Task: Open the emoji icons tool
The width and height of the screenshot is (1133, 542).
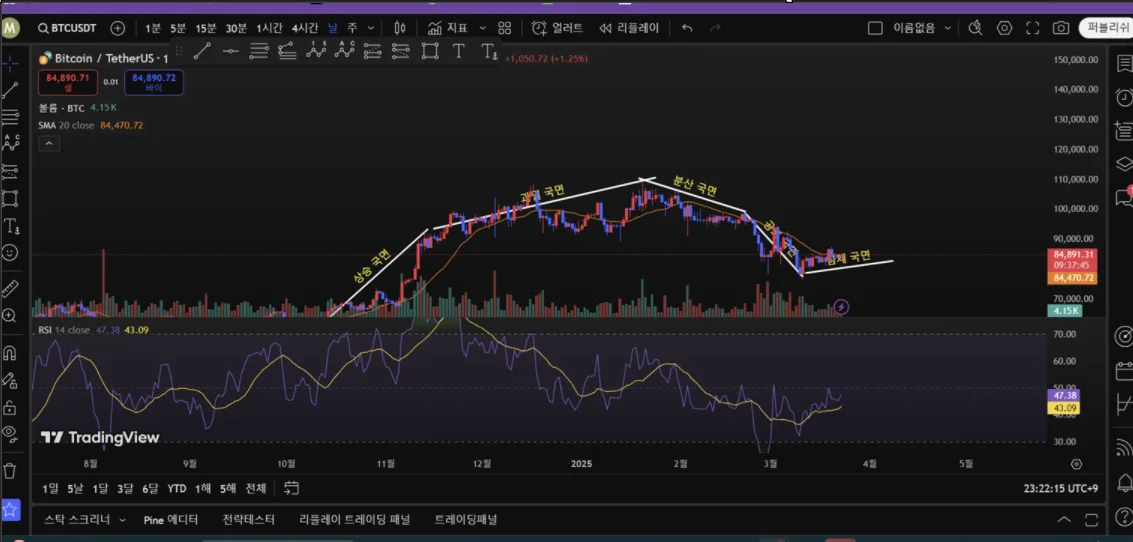Action: 10,253
